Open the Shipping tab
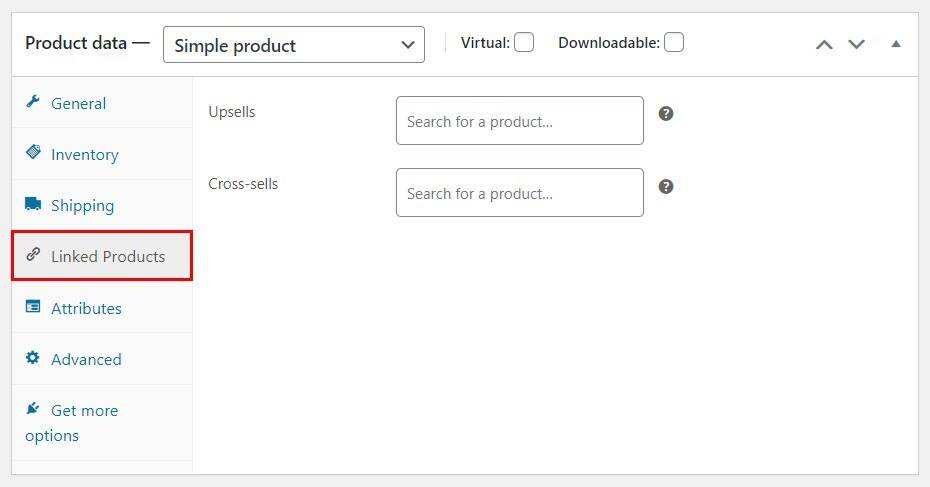 (x=82, y=206)
